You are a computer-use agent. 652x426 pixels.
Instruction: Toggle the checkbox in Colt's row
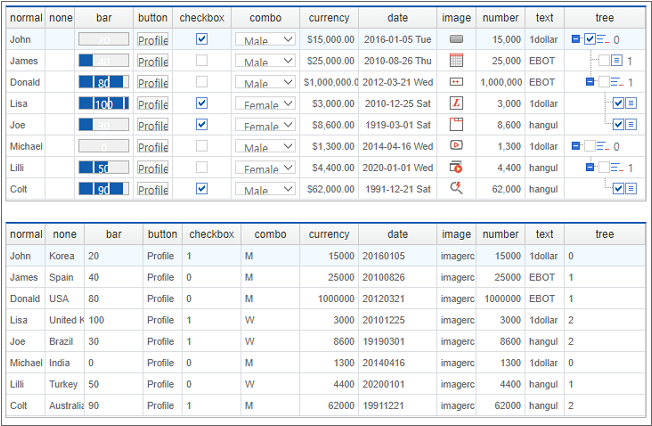202,189
